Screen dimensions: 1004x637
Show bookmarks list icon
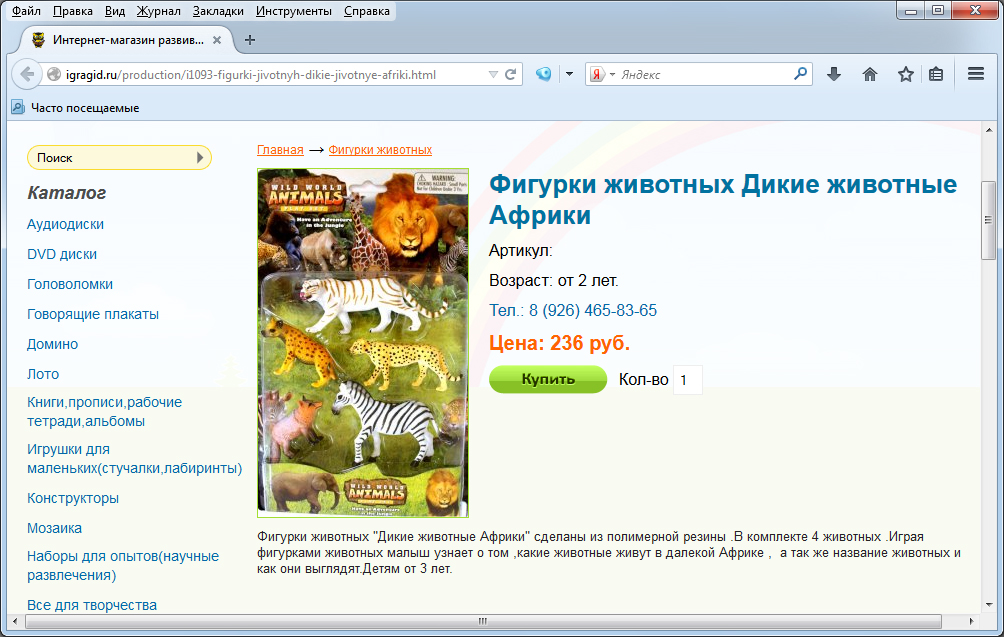click(936, 74)
